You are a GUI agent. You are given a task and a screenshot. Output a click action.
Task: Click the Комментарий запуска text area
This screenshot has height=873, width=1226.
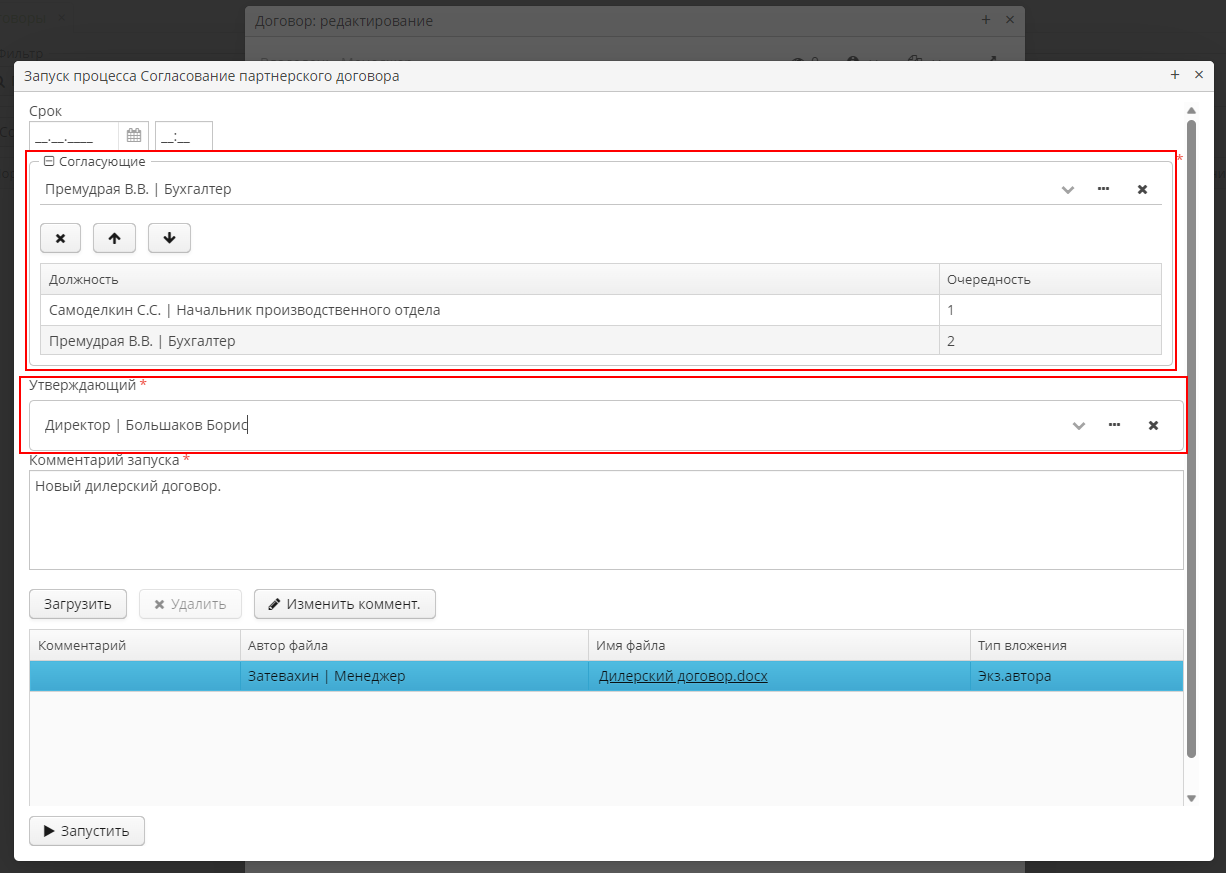tap(606, 520)
